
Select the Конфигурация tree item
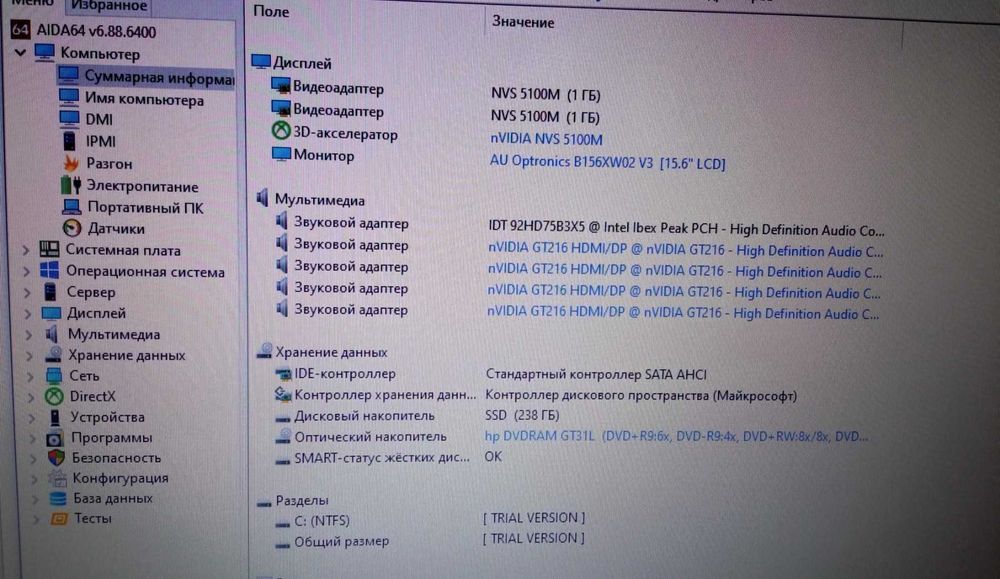point(121,478)
